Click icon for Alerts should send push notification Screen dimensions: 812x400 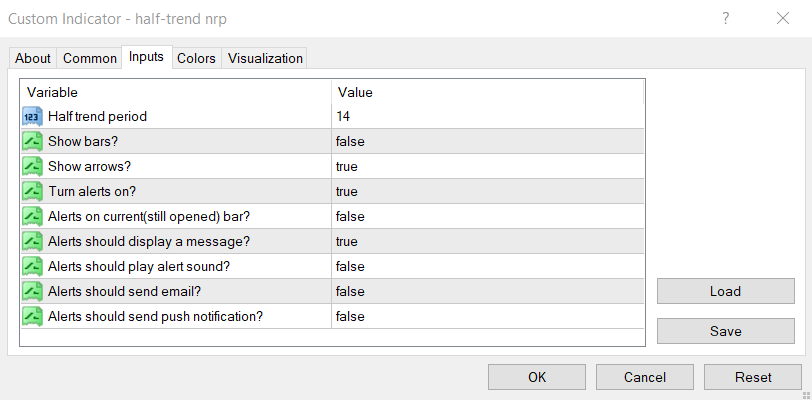pos(32,317)
